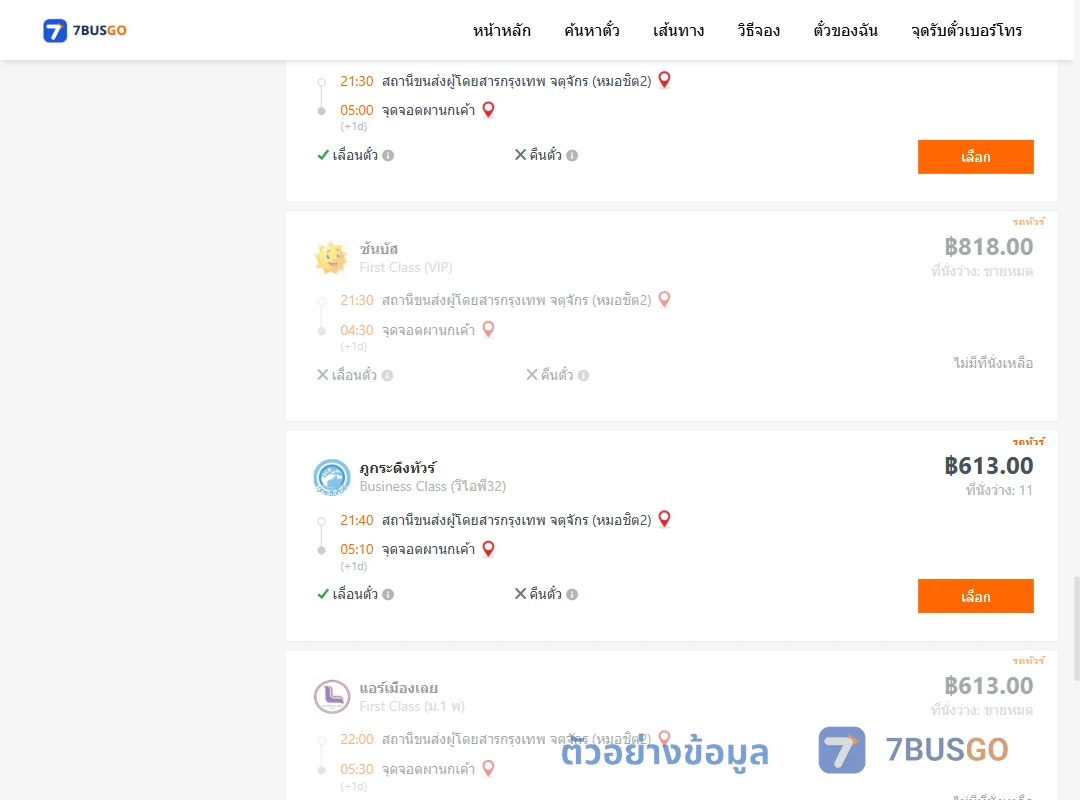Click map pin next to 05:10 จุดจอดผานกเค้า
Viewport: 1080px width, 800px height.
[x=488, y=548]
